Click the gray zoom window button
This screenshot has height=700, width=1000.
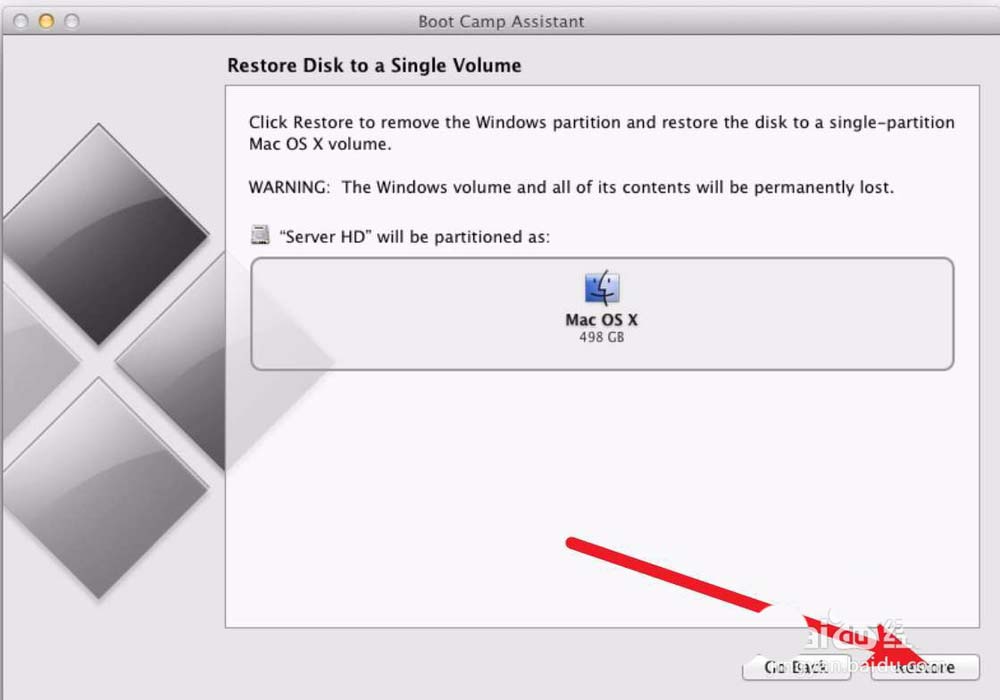coord(72,21)
